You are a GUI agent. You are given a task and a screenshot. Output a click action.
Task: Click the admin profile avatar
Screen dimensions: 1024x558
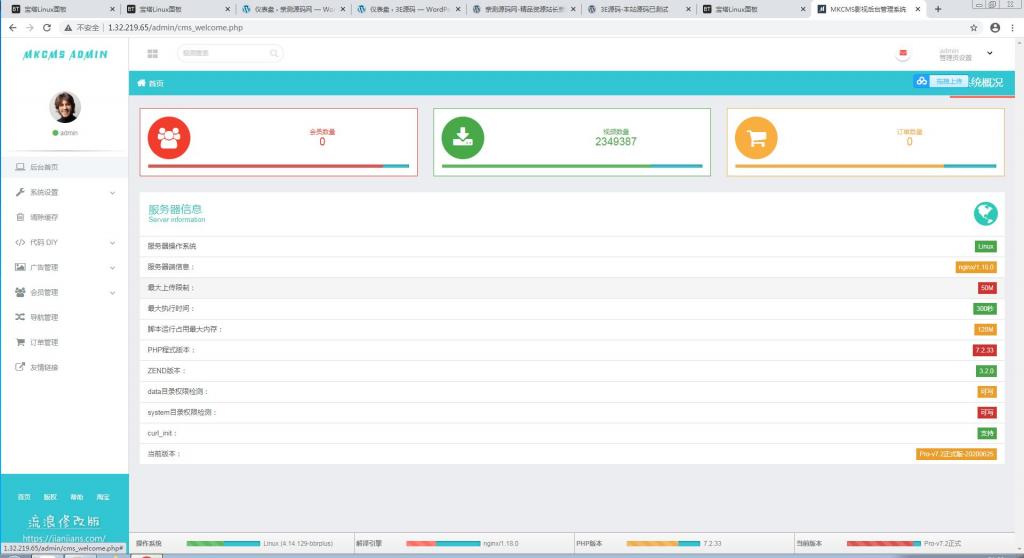click(x=64, y=107)
